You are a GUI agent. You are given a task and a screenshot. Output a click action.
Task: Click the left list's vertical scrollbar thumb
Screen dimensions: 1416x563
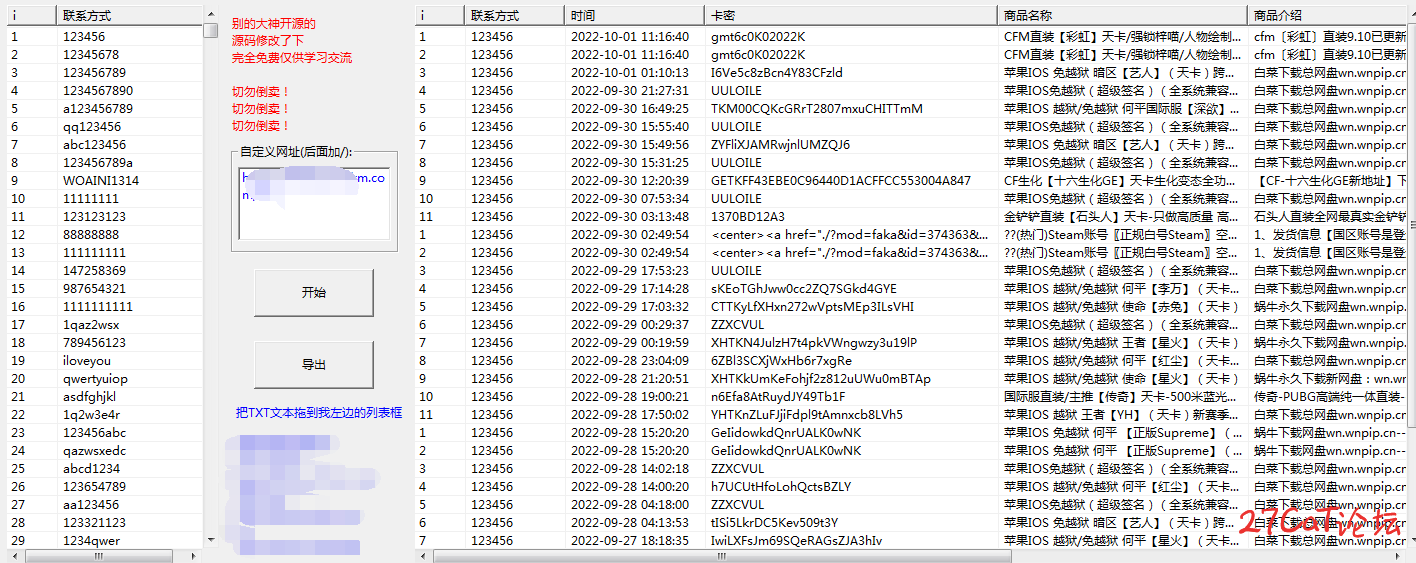pyautogui.click(x=210, y=29)
